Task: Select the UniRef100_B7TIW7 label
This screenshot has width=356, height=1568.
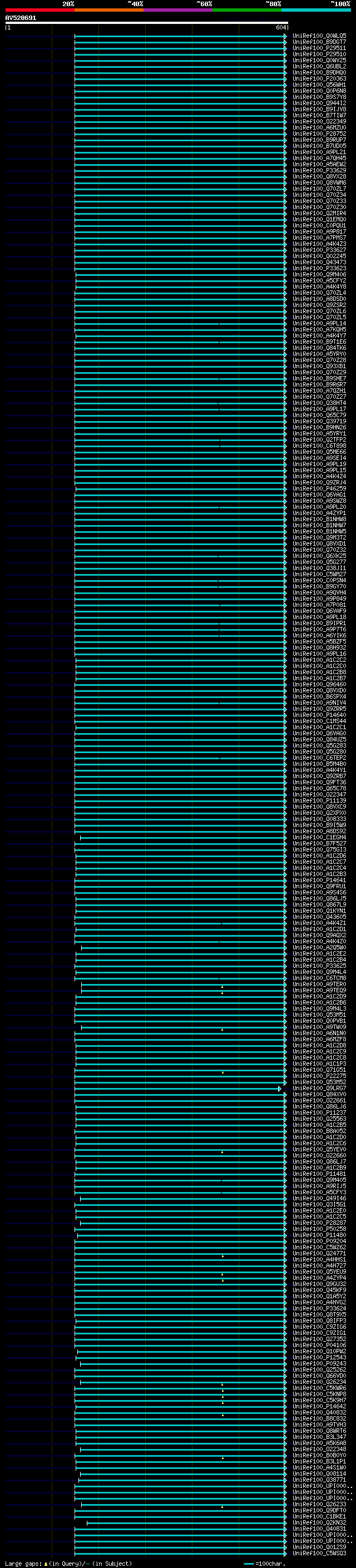Action: point(319,115)
